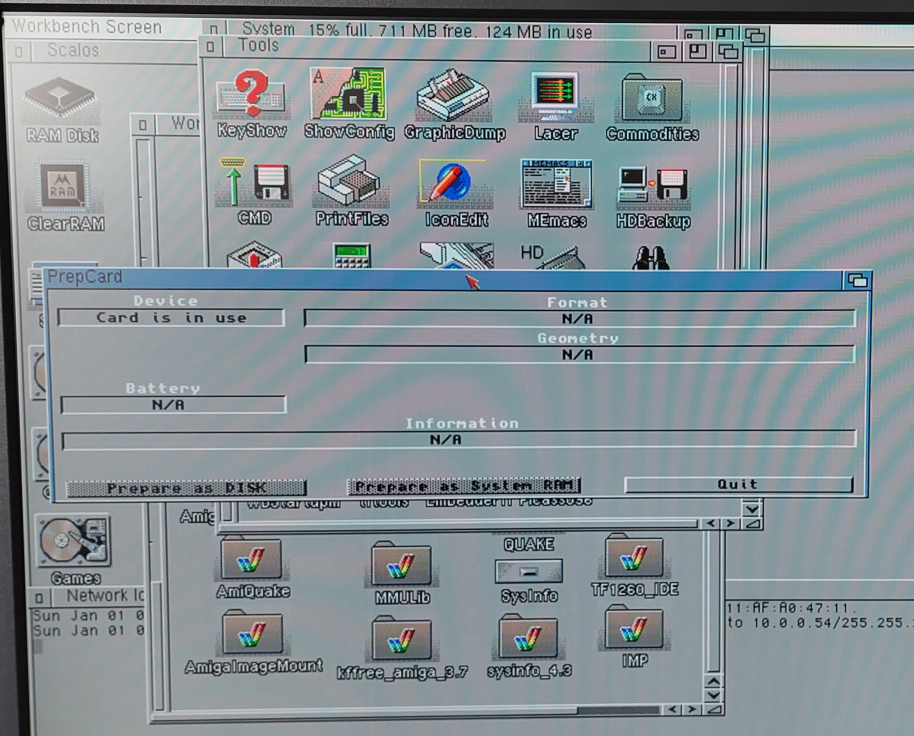This screenshot has width=914, height=736.
Task: Open the IMP drawer
Action: tap(634, 636)
